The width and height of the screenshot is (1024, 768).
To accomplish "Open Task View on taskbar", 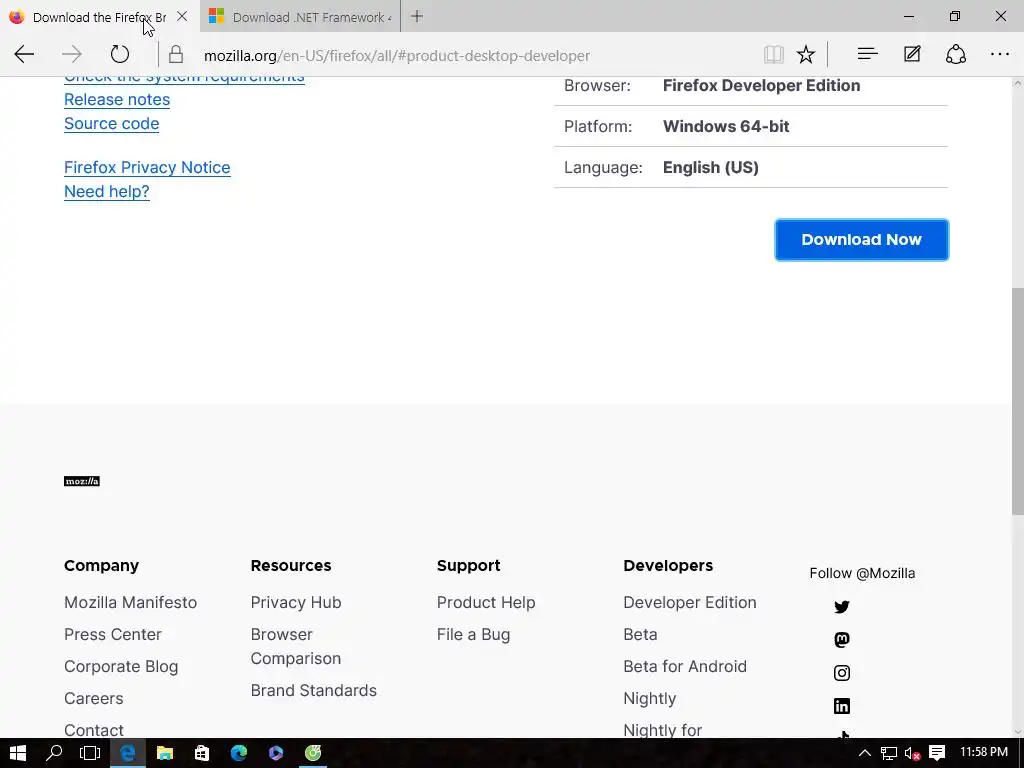I will 90,753.
